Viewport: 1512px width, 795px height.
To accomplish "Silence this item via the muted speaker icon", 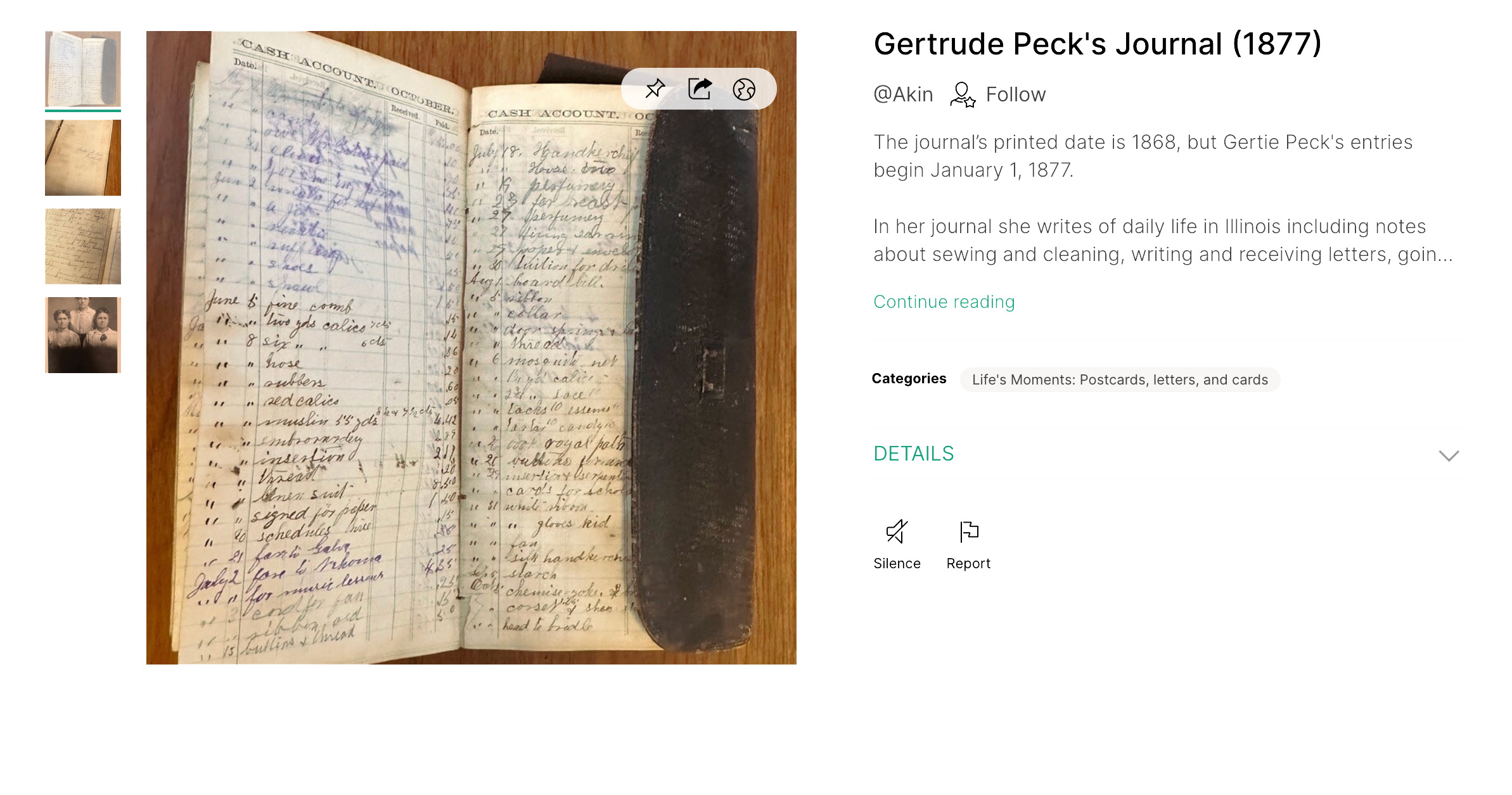I will coord(897,531).
